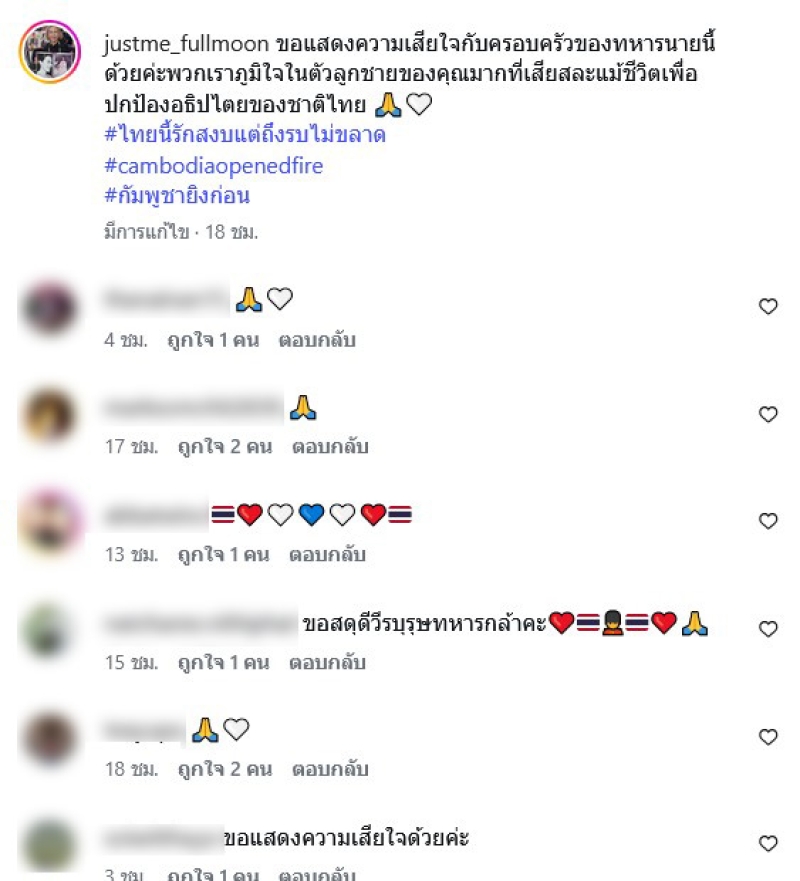The width and height of the screenshot is (800, 881).
Task: Open justme_fullmoon profile picture
Action: tap(50, 52)
